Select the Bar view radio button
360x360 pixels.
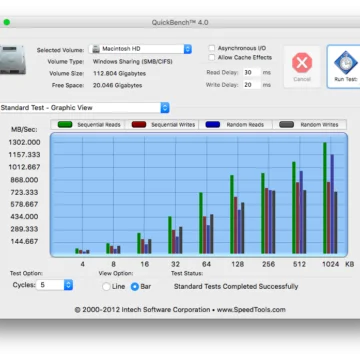[x=135, y=287]
